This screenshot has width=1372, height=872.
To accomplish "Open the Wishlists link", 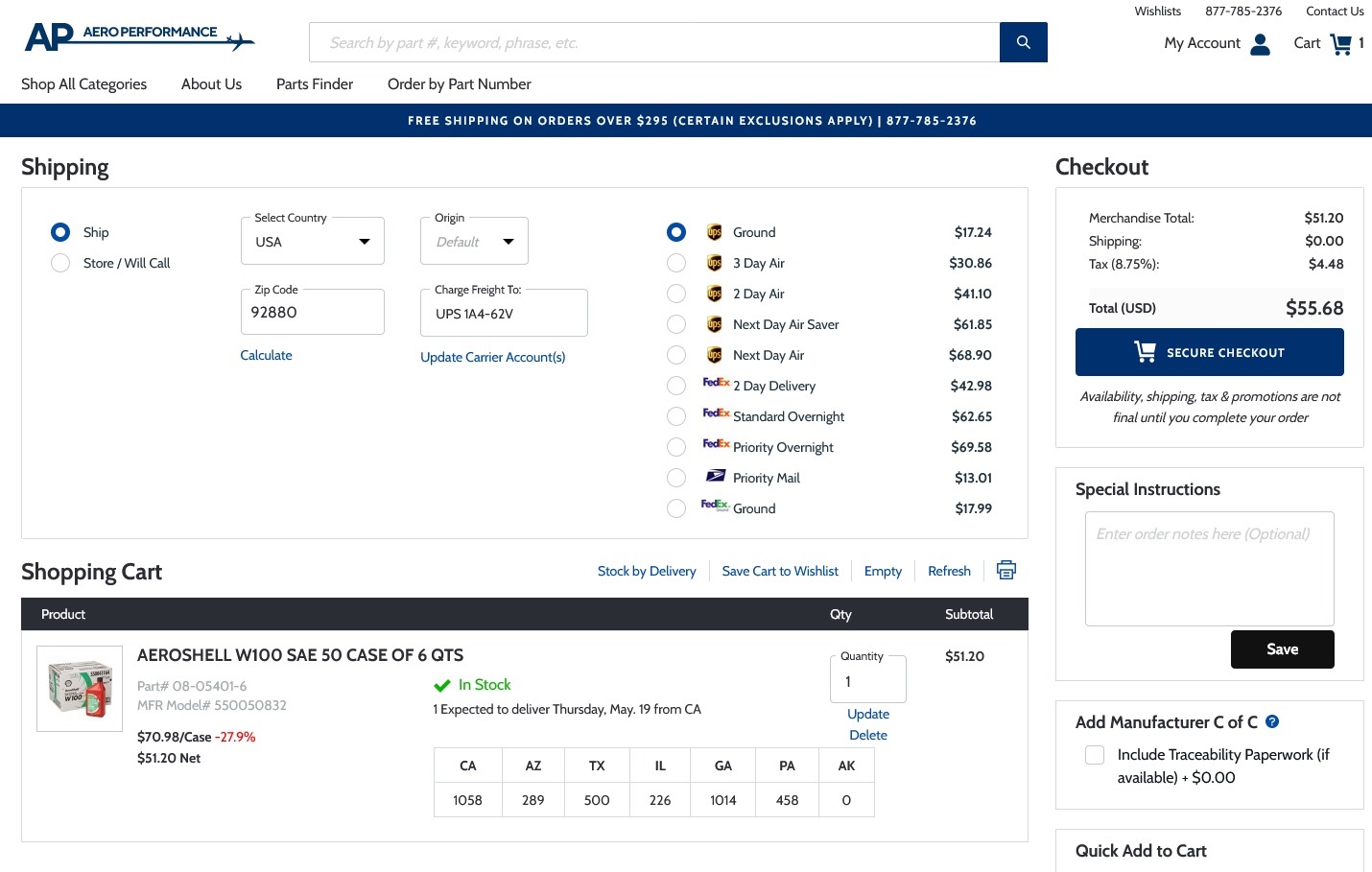I will (1158, 12).
